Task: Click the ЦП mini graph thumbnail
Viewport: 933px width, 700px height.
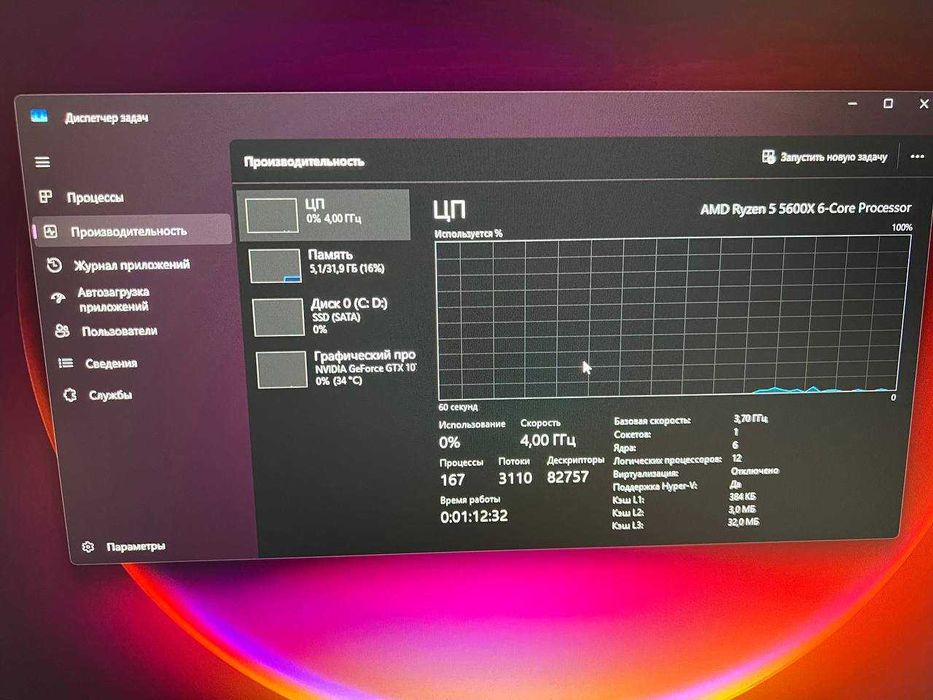Action: 272,215
